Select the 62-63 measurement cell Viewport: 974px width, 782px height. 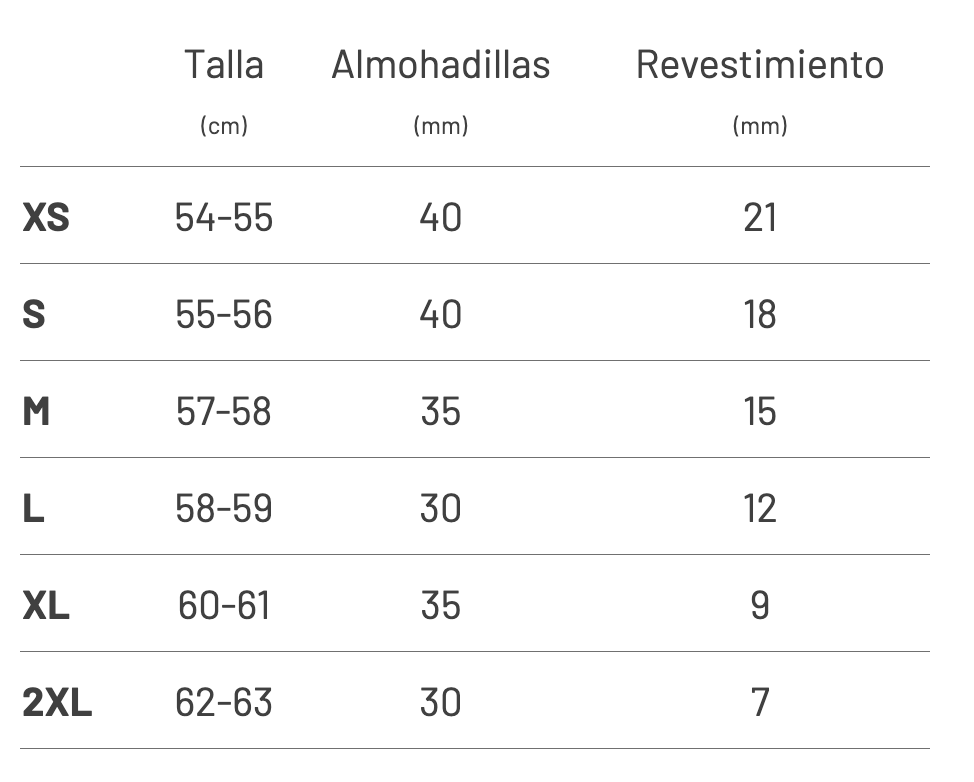(224, 702)
